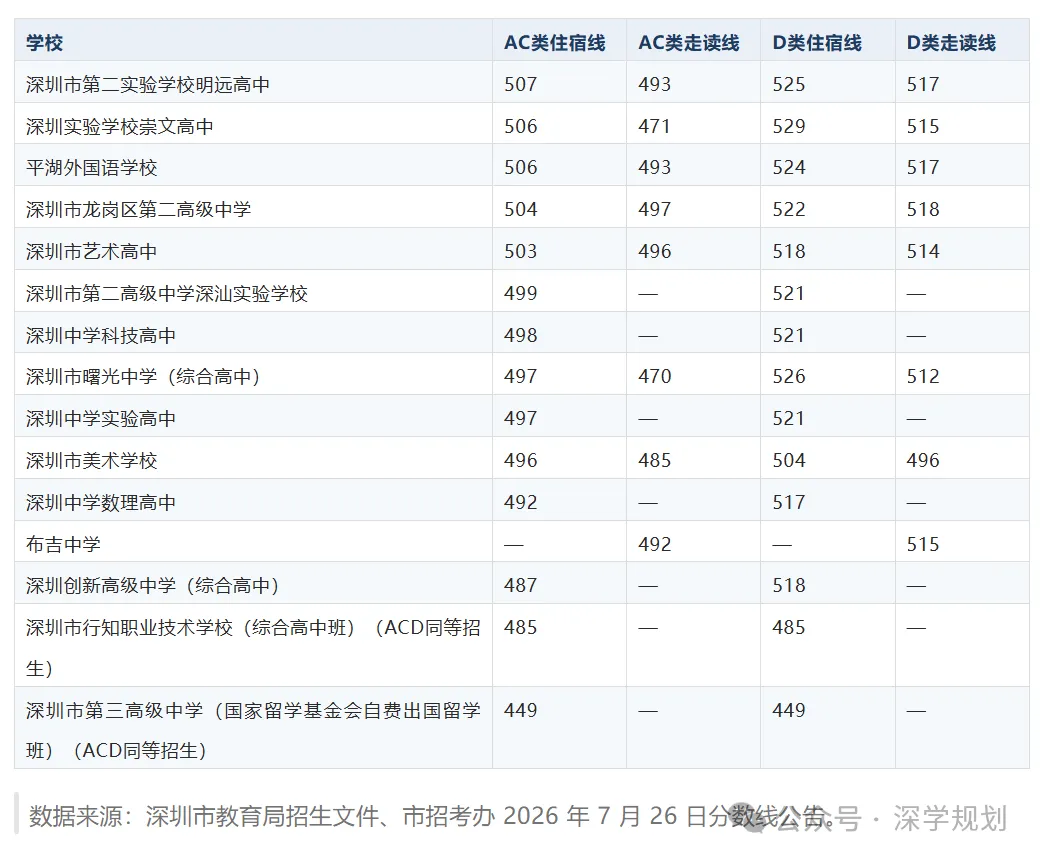This screenshot has width=1041, height=861.
Task: Click D类住宿线 value 449 for 第三高级中学
Action: click(x=789, y=710)
